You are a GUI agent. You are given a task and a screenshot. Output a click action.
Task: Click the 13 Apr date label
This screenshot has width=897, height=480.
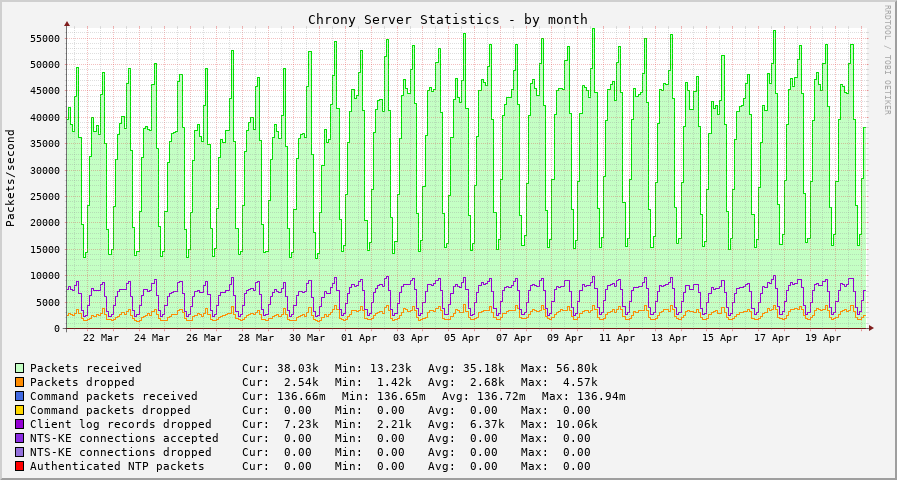[669, 338]
